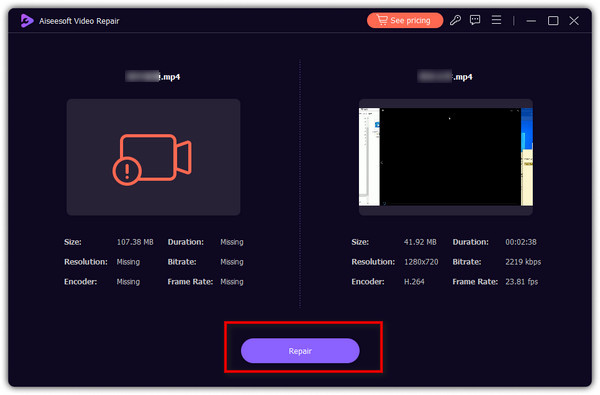Open the See pricing offer

pyautogui.click(x=405, y=20)
